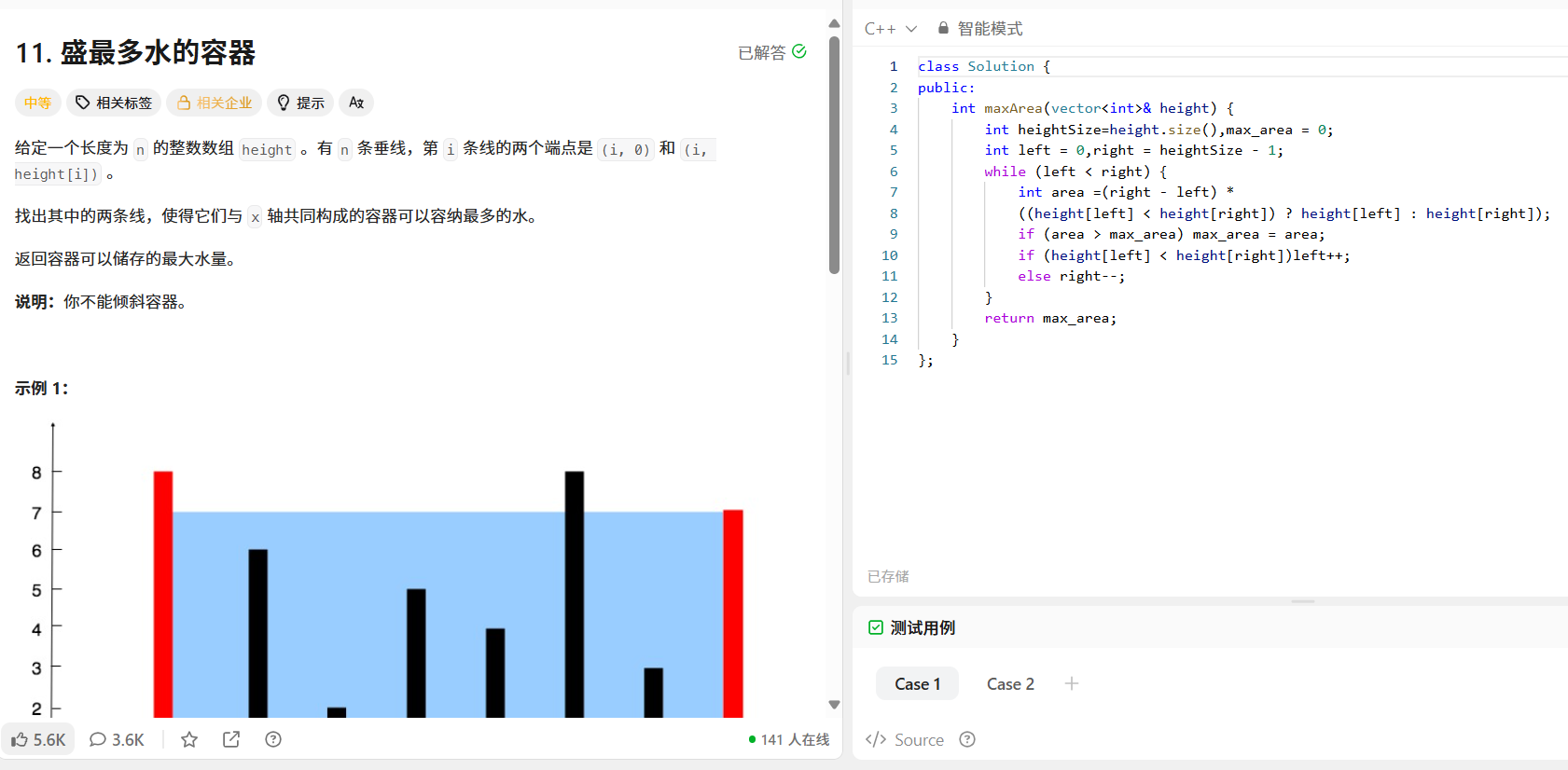Click the scroll up arrow of description
This screenshot has height=770, width=1568.
click(x=834, y=23)
